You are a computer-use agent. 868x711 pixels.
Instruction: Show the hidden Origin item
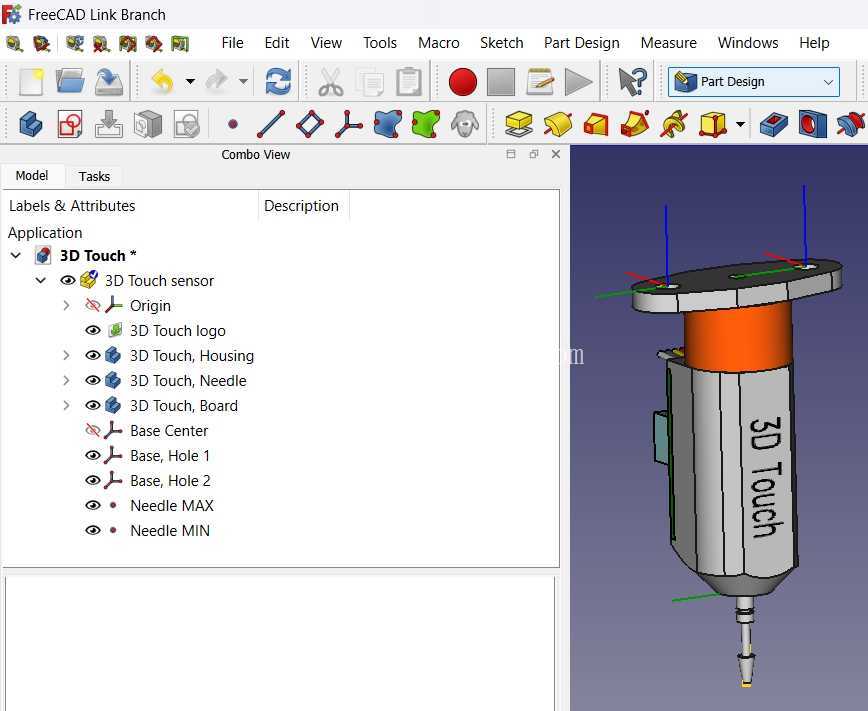click(92, 306)
